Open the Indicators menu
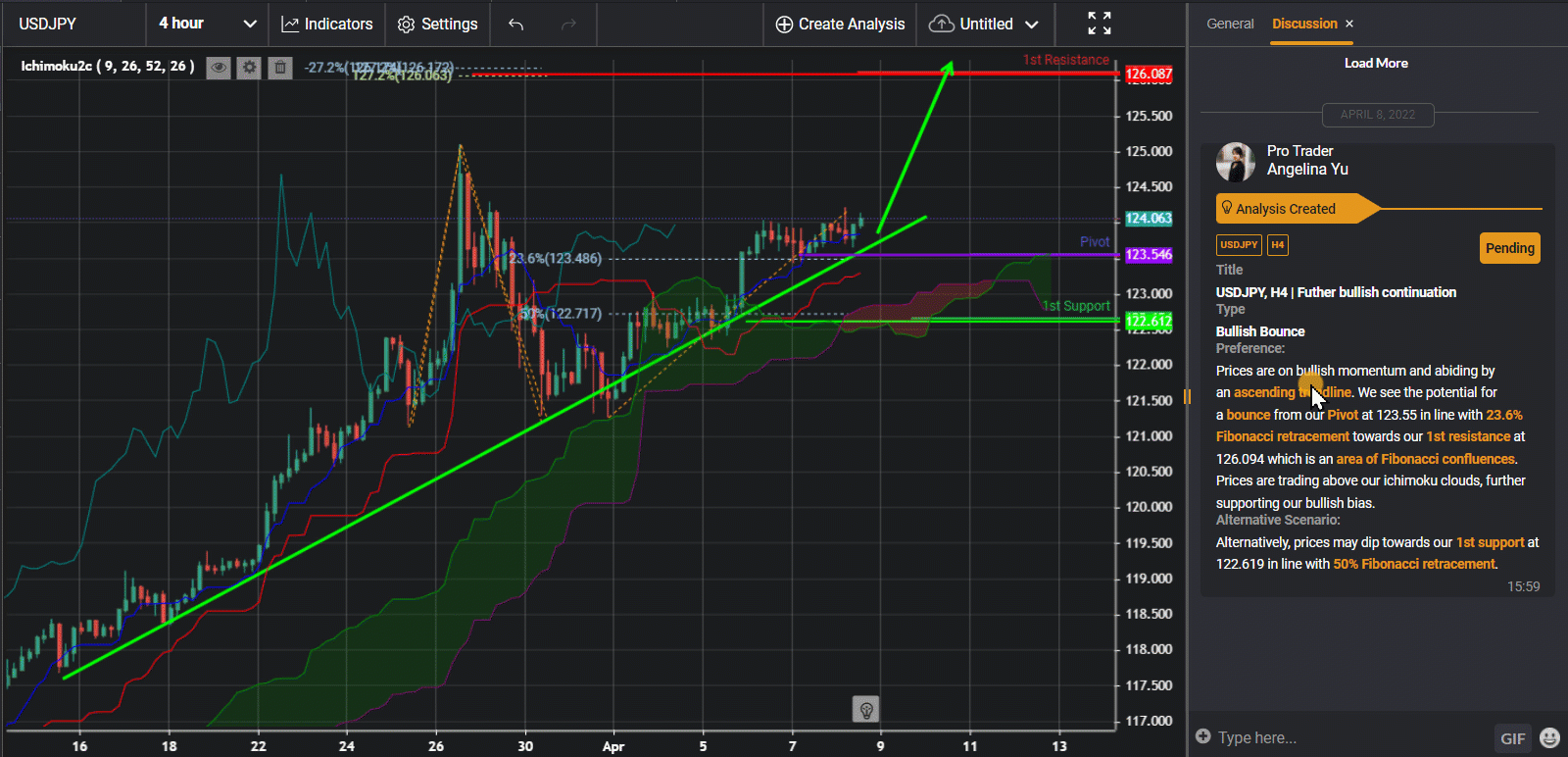1568x757 pixels. (327, 24)
